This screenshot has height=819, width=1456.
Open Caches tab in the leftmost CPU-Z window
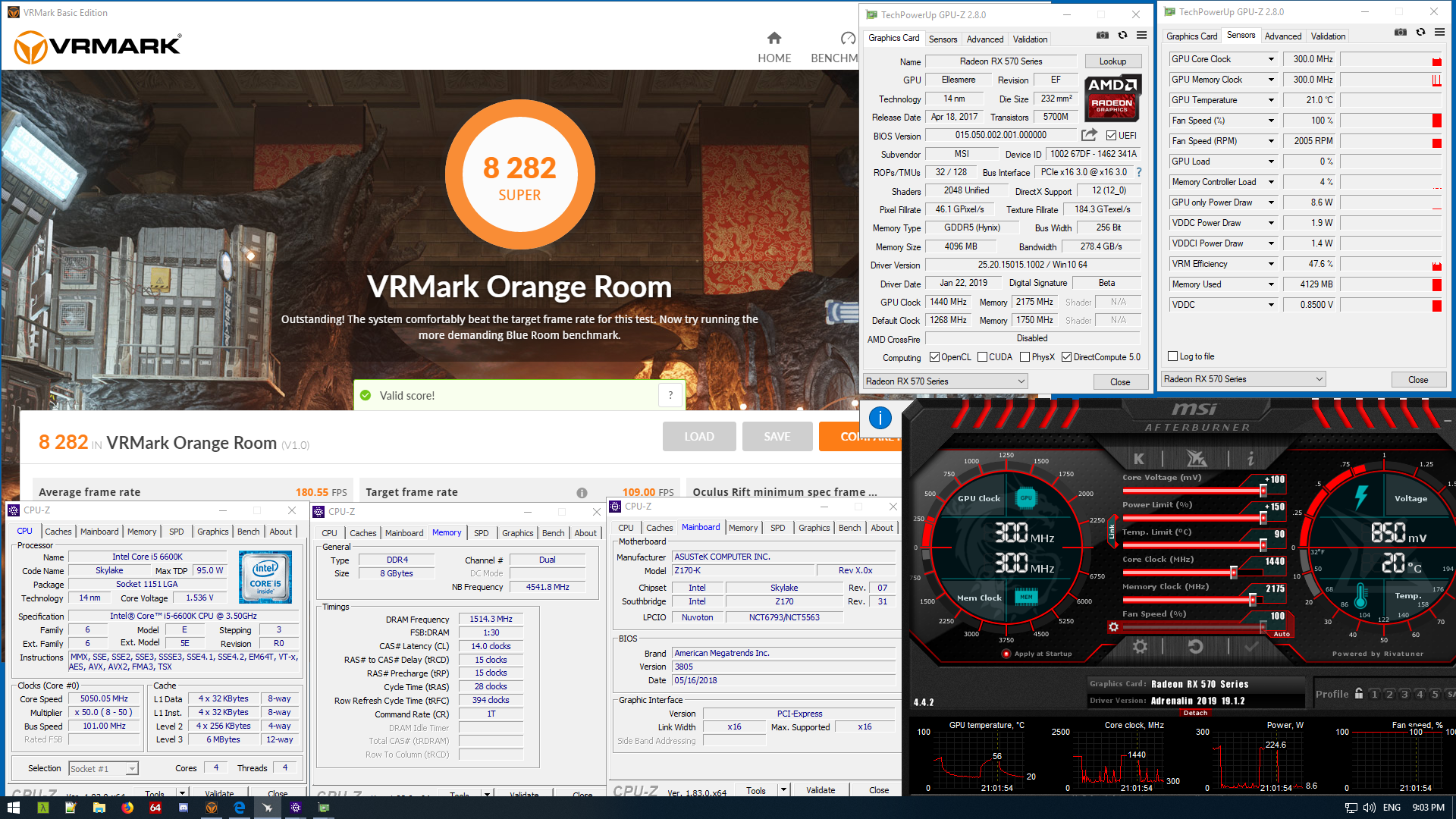pos(58,532)
